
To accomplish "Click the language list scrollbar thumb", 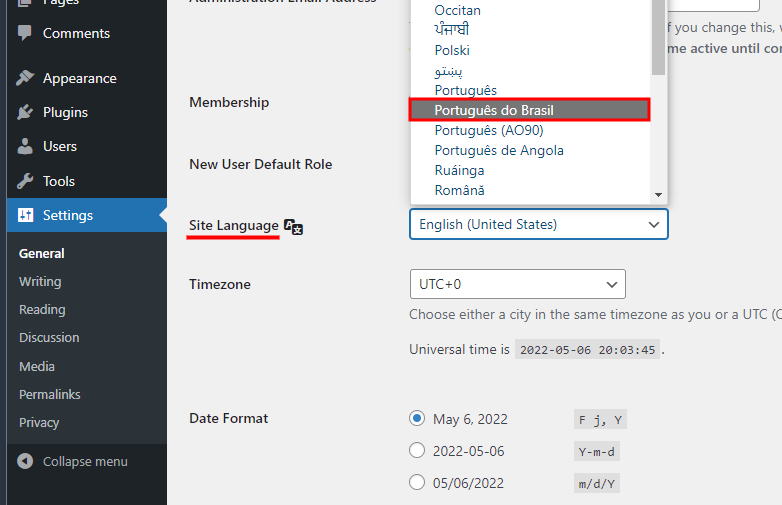I will click(658, 37).
